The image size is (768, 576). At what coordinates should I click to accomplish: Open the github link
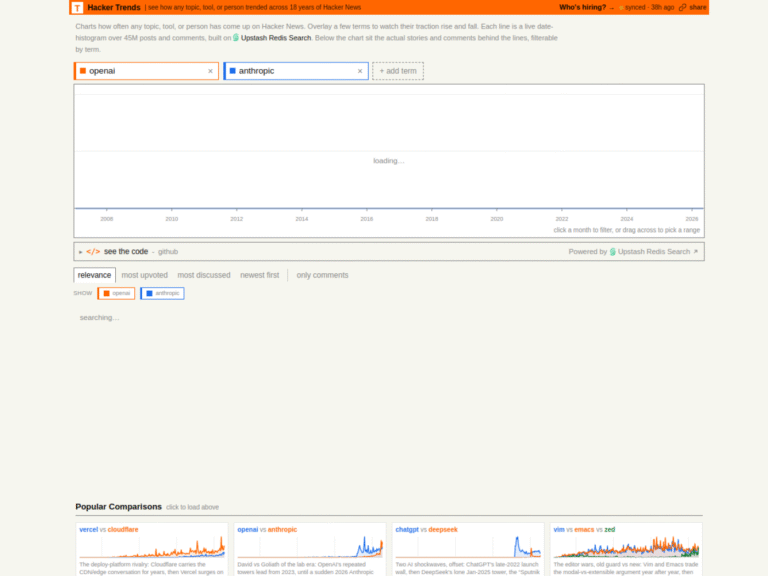[x=168, y=252]
